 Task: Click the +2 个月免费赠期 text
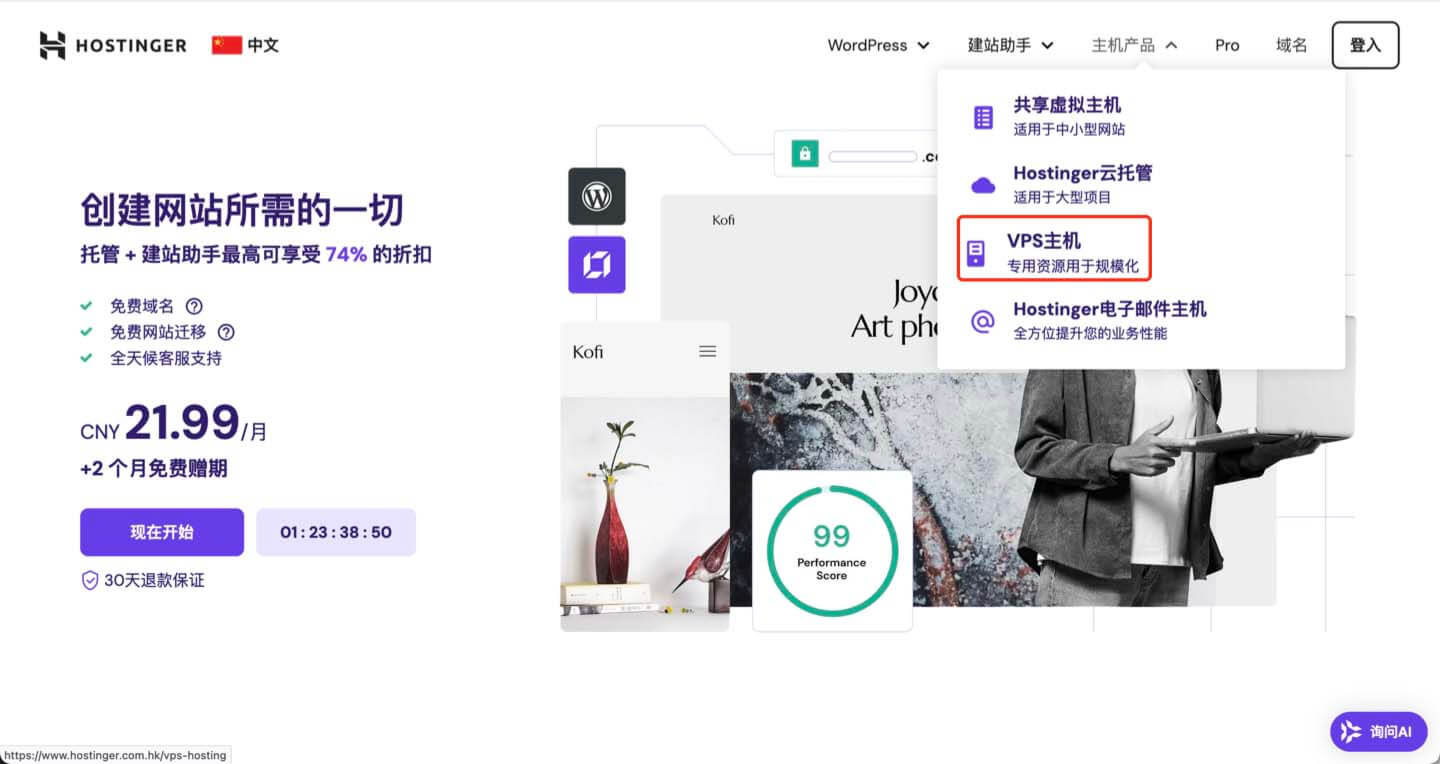point(154,468)
